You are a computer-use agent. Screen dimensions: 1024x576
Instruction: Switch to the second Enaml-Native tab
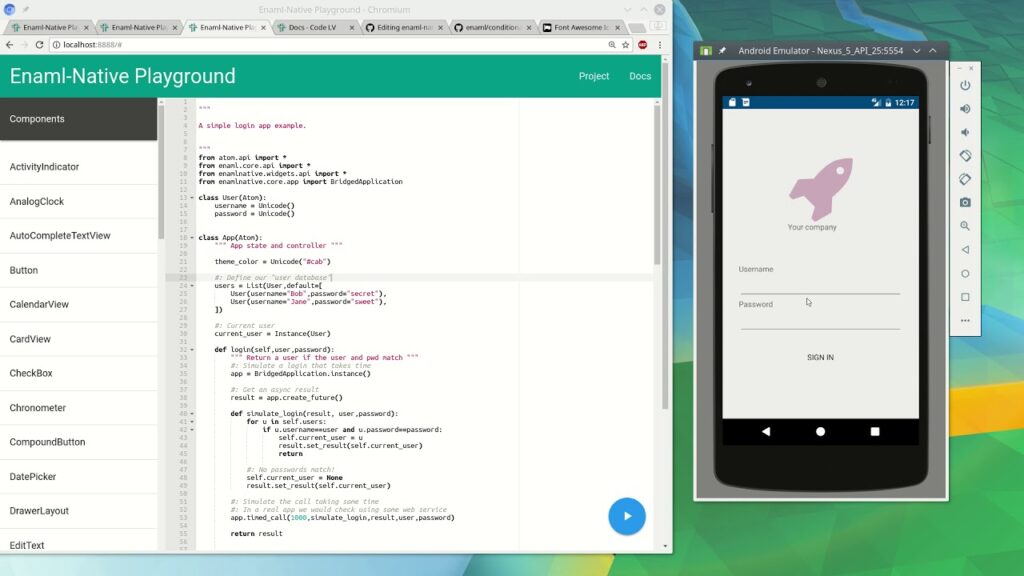click(x=138, y=27)
